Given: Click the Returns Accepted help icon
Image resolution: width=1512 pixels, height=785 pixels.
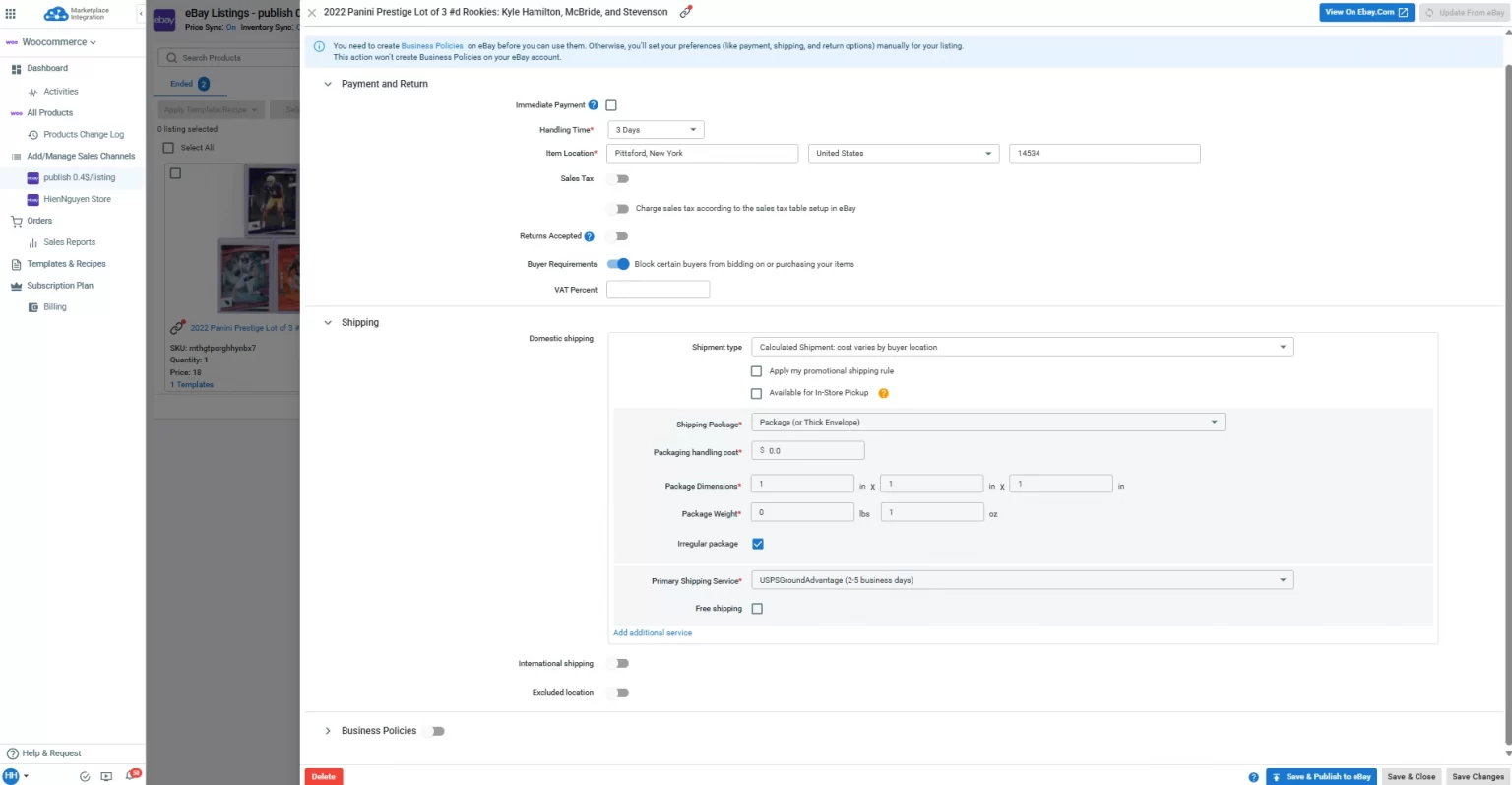Looking at the screenshot, I should [x=590, y=236].
